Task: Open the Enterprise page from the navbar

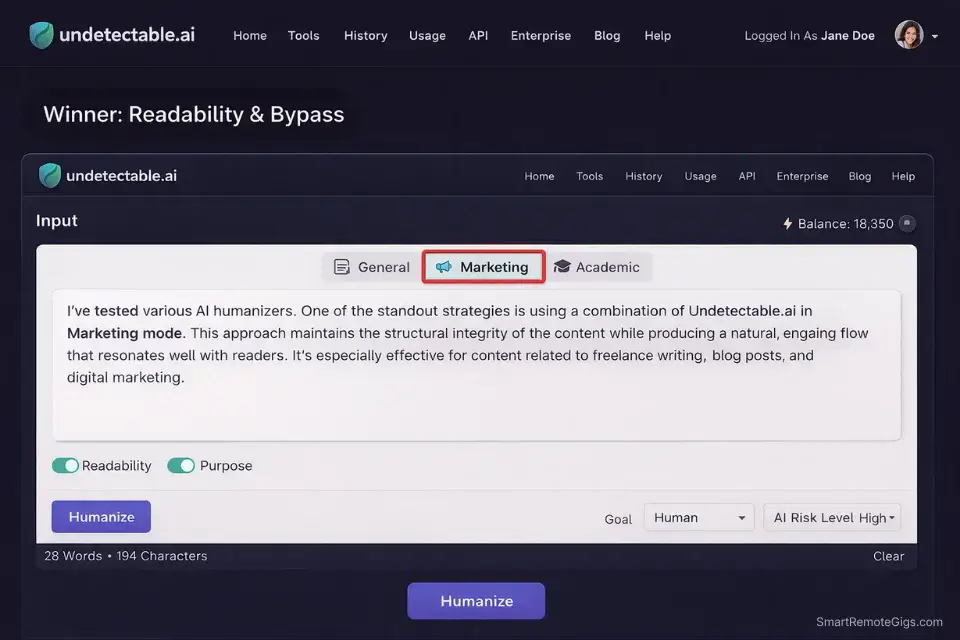Action: tap(540, 35)
